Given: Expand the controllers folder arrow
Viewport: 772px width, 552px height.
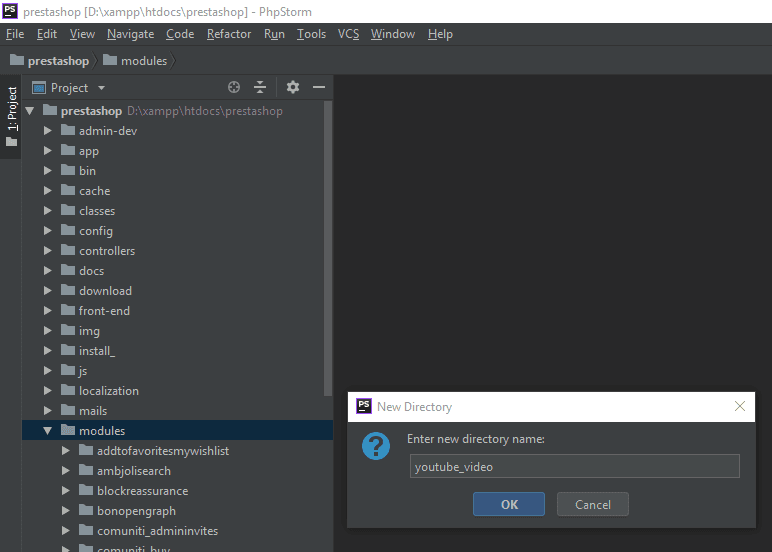Looking at the screenshot, I should click(x=48, y=251).
